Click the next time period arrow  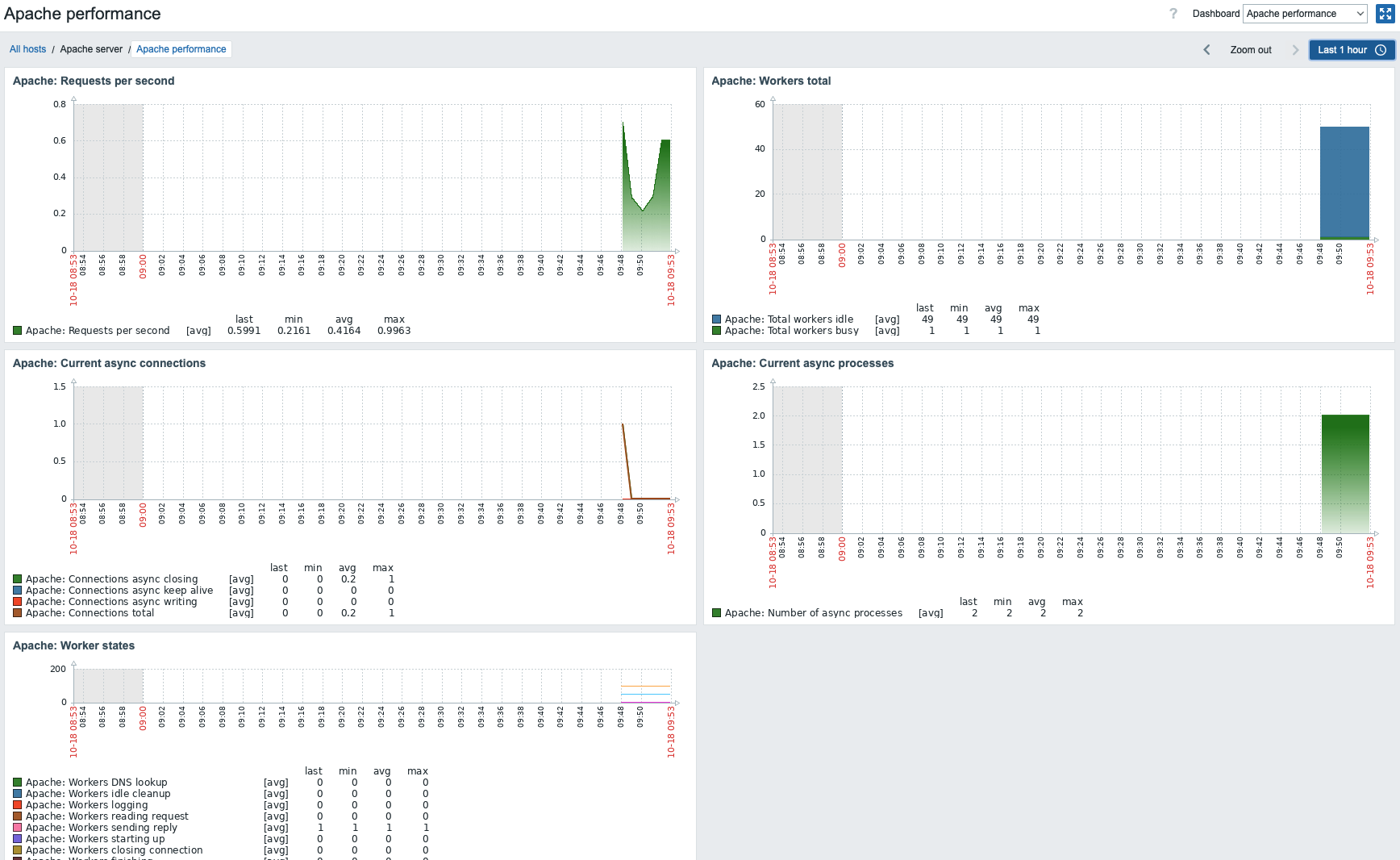[x=1295, y=50]
